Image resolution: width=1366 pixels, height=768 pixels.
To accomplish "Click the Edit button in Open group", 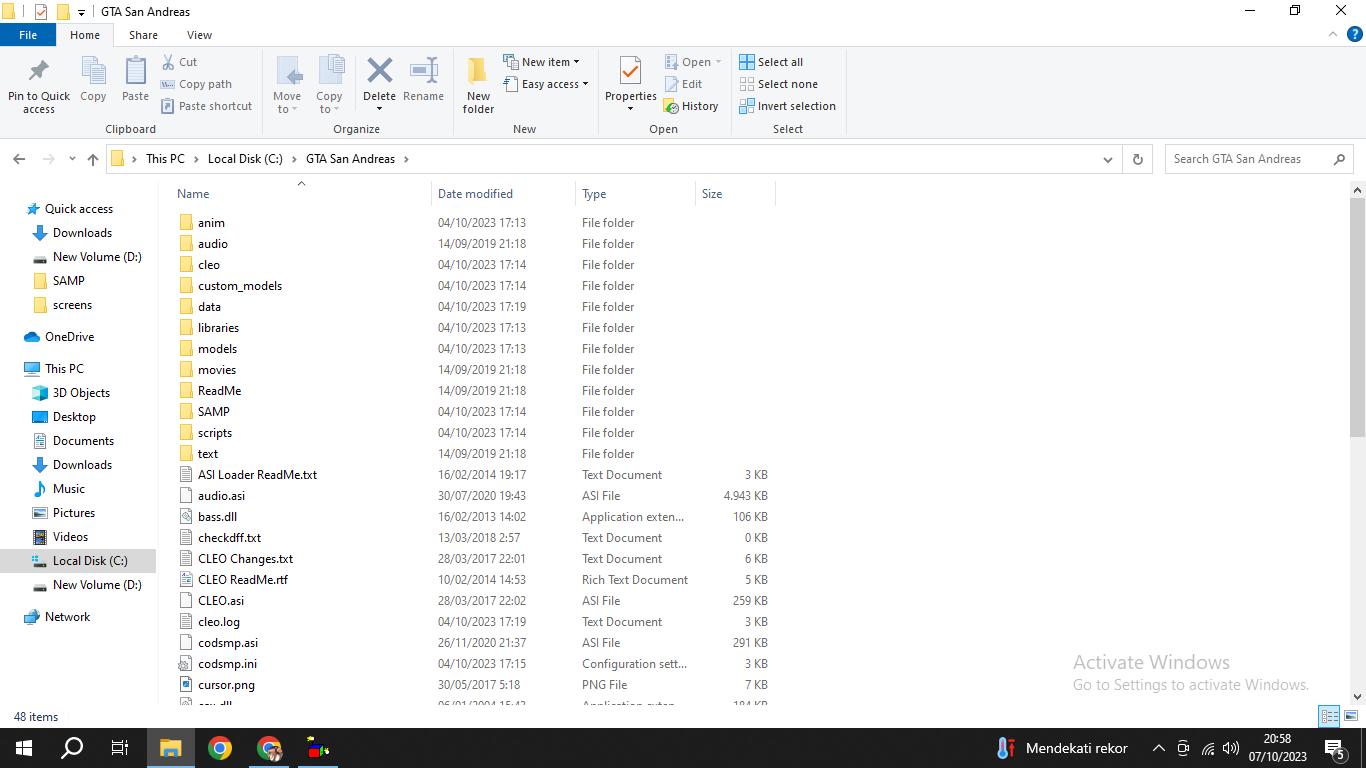I will 683,84.
